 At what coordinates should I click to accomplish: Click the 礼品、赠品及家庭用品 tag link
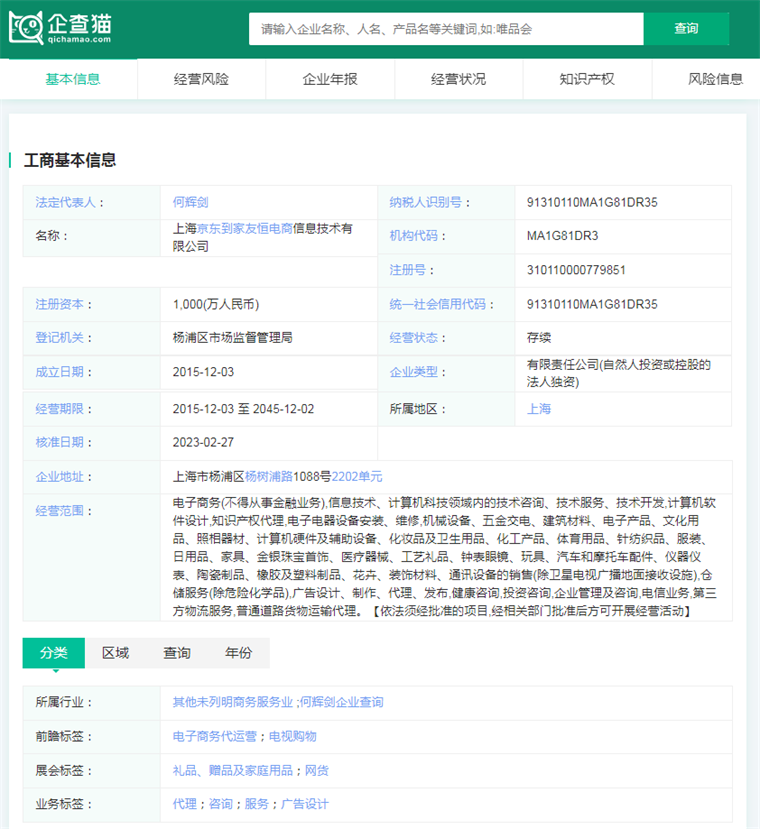coord(233,771)
